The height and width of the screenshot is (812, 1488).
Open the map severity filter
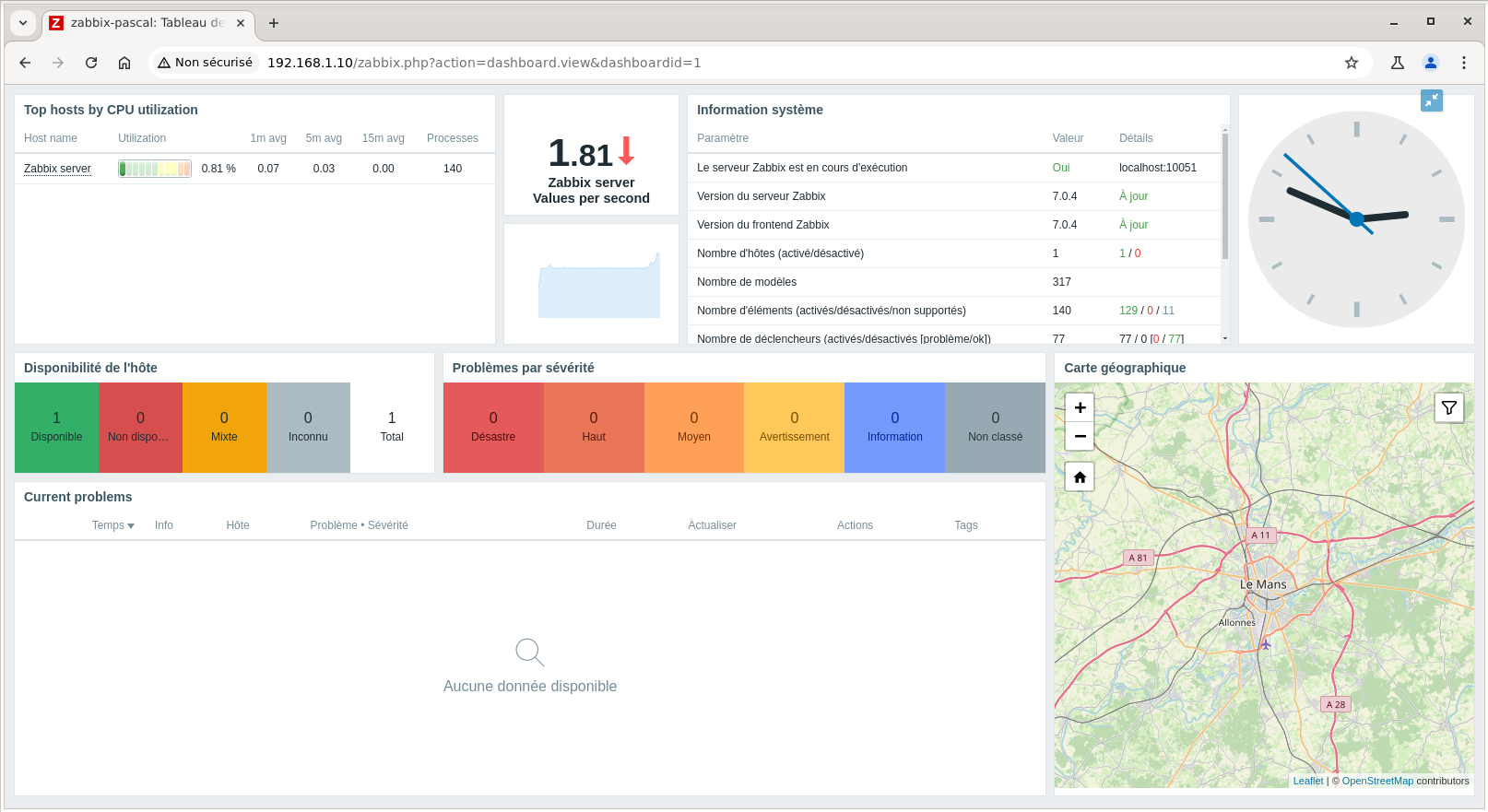tap(1449, 407)
